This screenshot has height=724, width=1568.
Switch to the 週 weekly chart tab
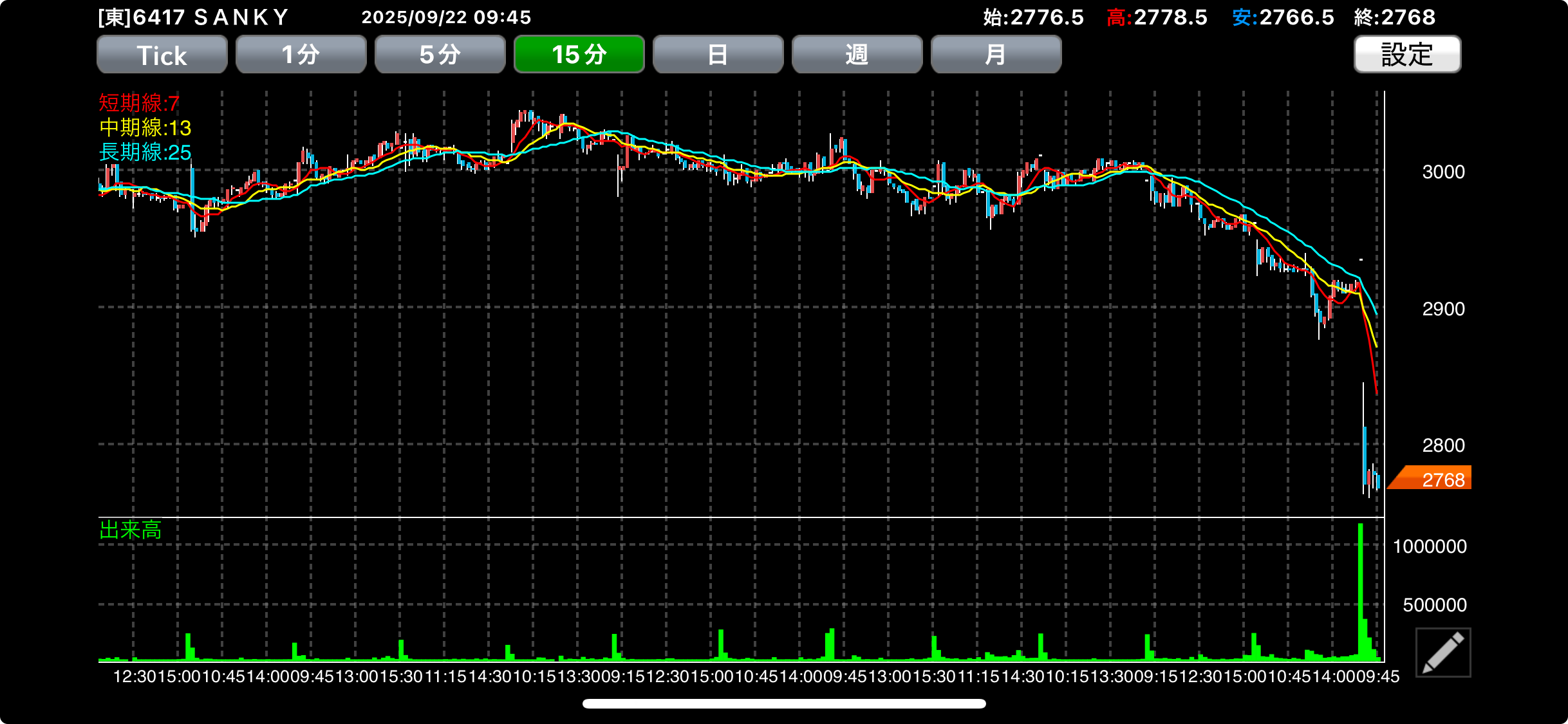pos(857,55)
